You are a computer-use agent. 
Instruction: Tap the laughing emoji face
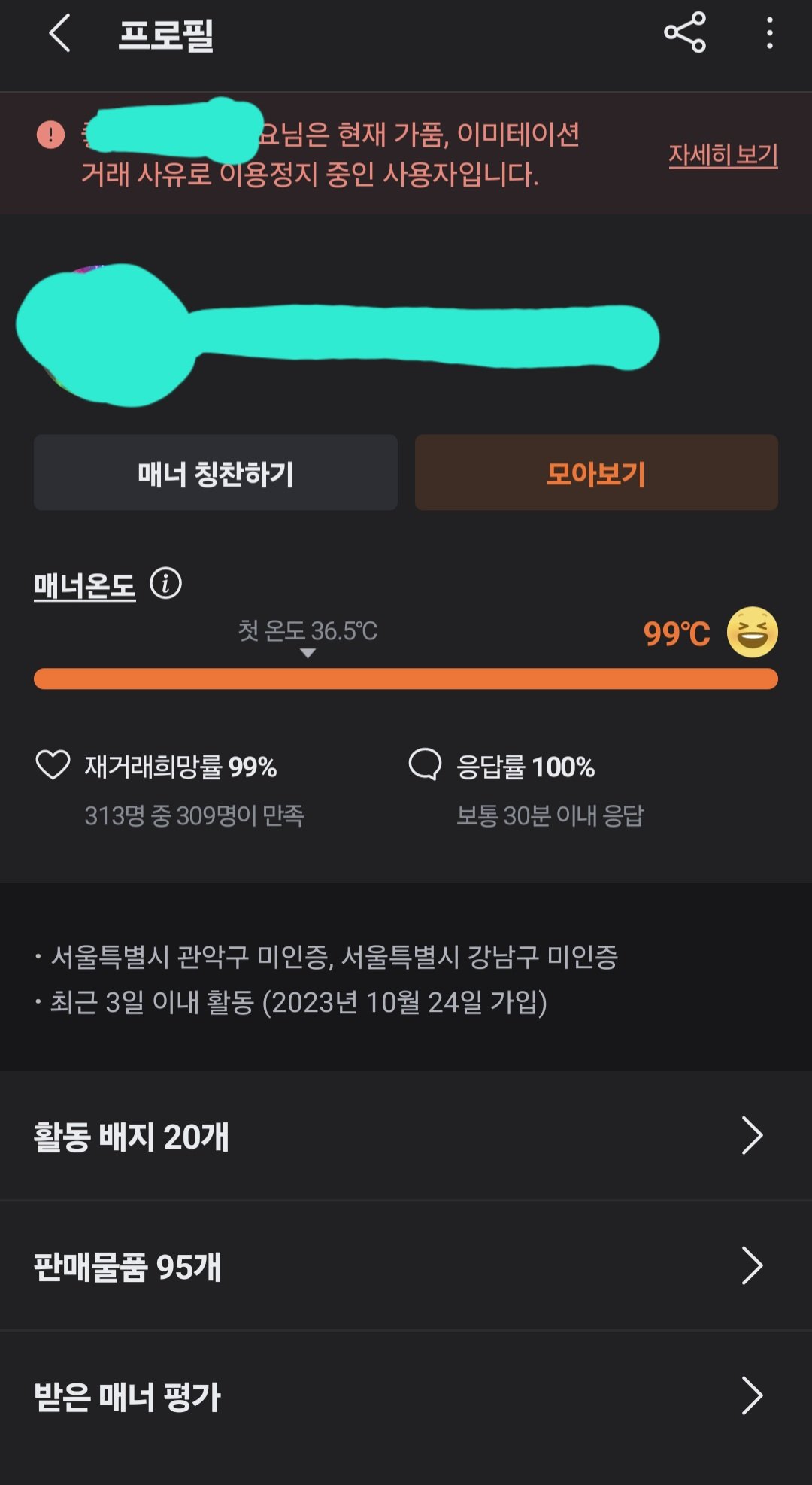tap(752, 633)
